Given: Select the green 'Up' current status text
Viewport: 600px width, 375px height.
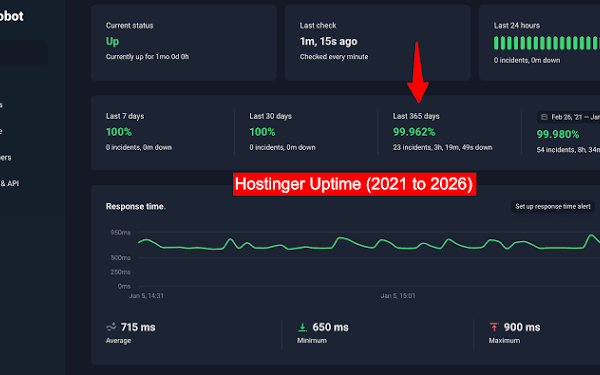Looking at the screenshot, I should coord(112,41).
